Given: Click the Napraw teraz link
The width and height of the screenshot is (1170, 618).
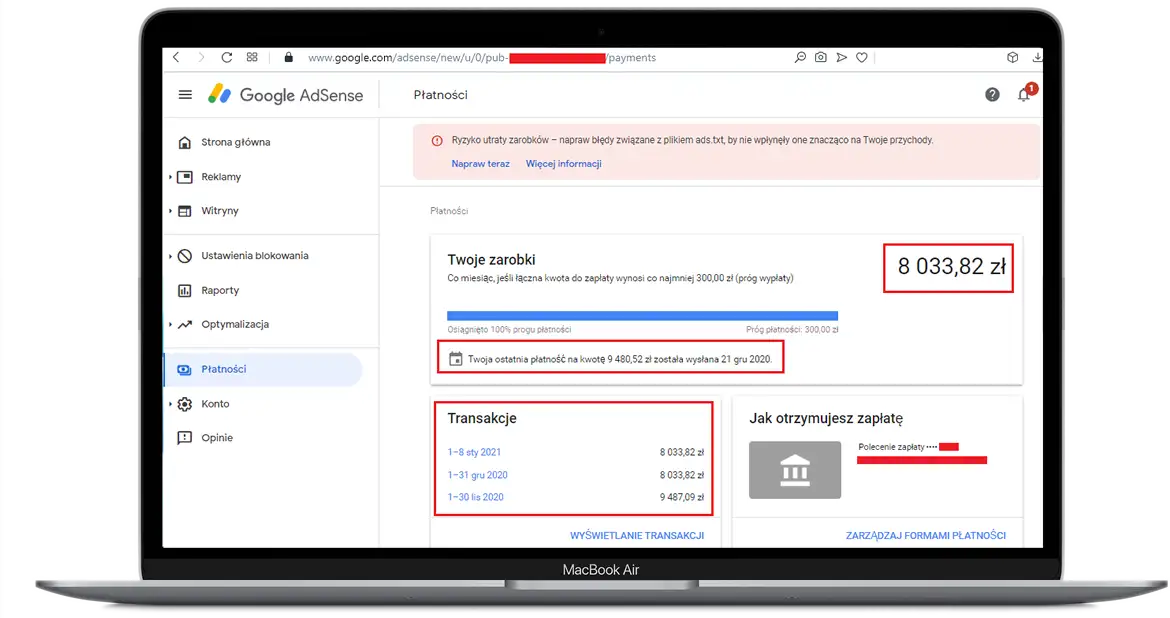Looking at the screenshot, I should (x=481, y=163).
